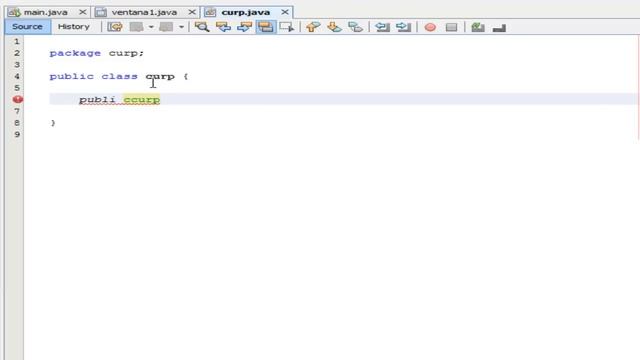Toggle Highlight Search in the toolbar
This screenshot has width=640, height=360.
tap(266, 27)
